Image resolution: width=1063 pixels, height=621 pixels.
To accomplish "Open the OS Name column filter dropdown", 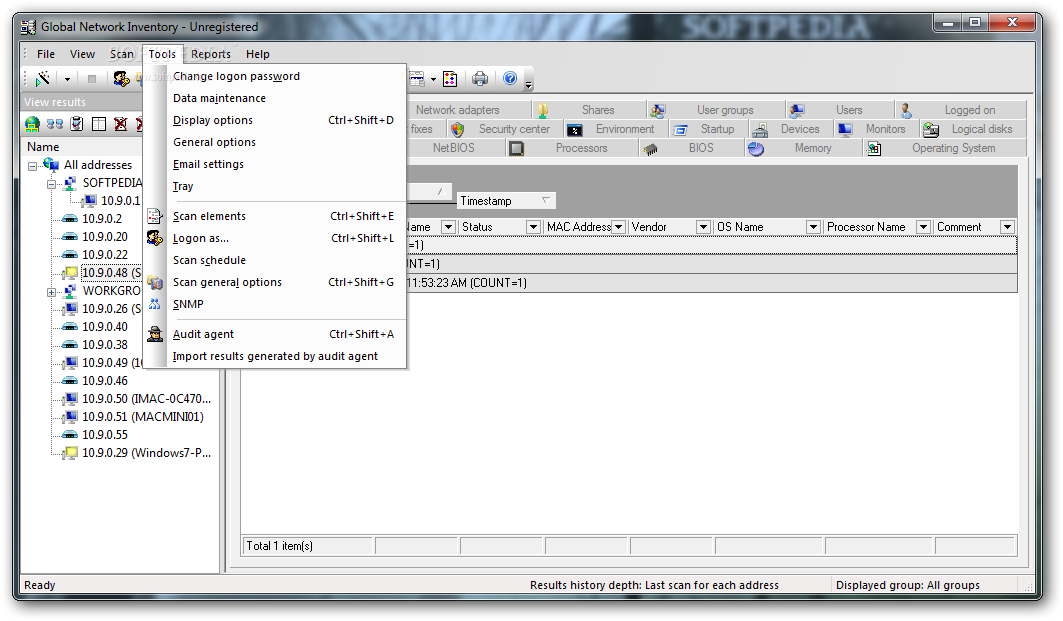I will pyautogui.click(x=814, y=227).
